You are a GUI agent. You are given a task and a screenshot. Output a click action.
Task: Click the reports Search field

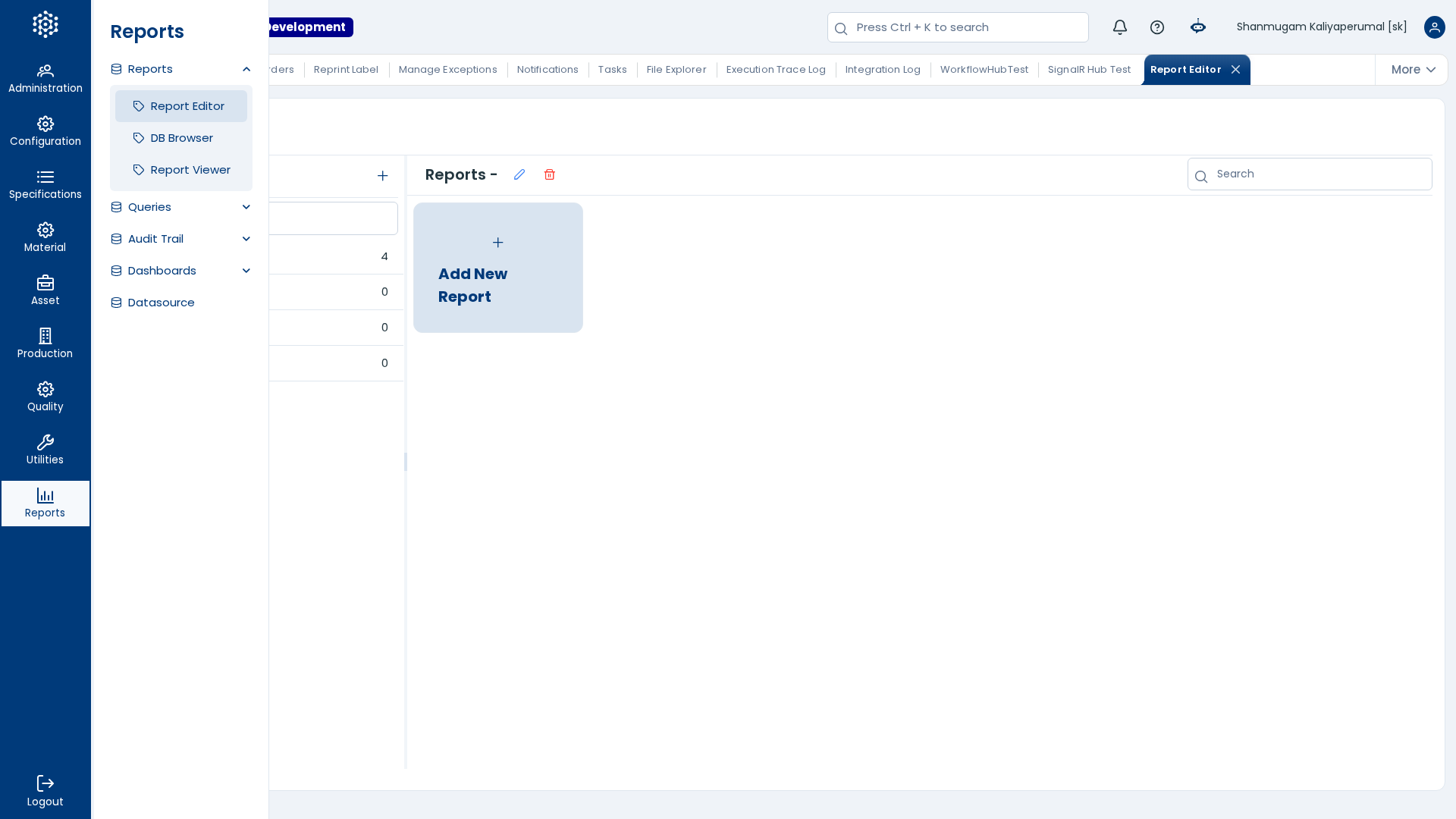(1310, 174)
